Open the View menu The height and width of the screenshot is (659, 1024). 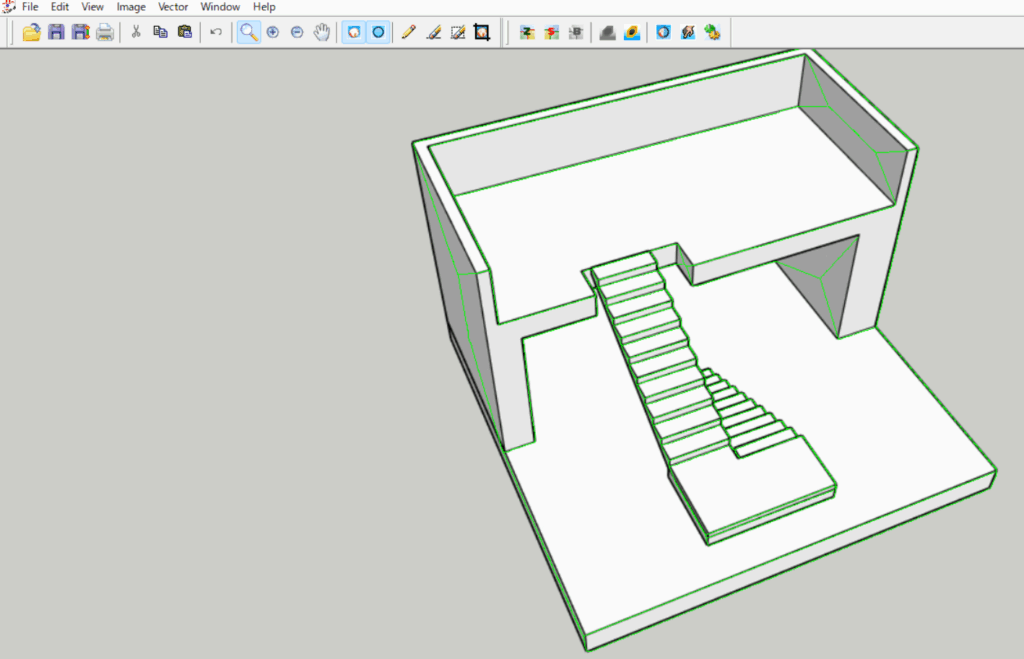point(92,7)
